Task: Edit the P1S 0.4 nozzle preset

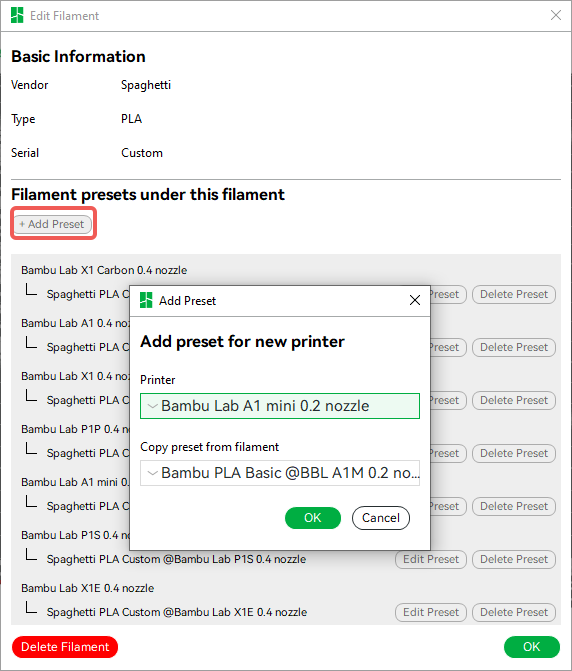Action: point(431,559)
